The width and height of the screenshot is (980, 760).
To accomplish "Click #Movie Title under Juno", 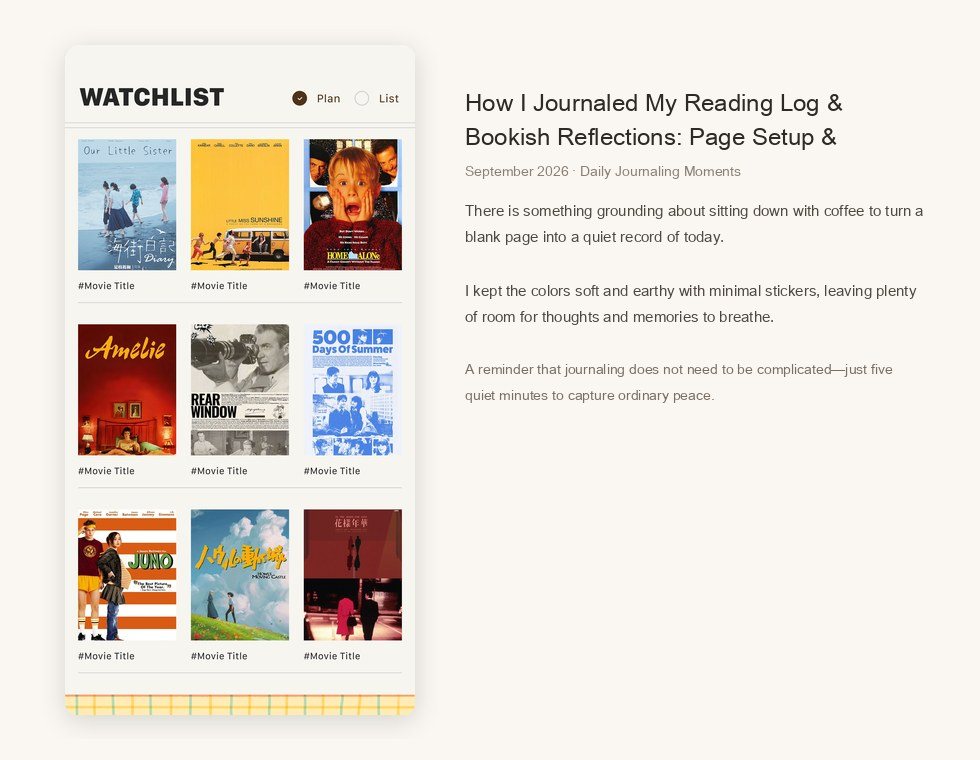I will pos(106,656).
